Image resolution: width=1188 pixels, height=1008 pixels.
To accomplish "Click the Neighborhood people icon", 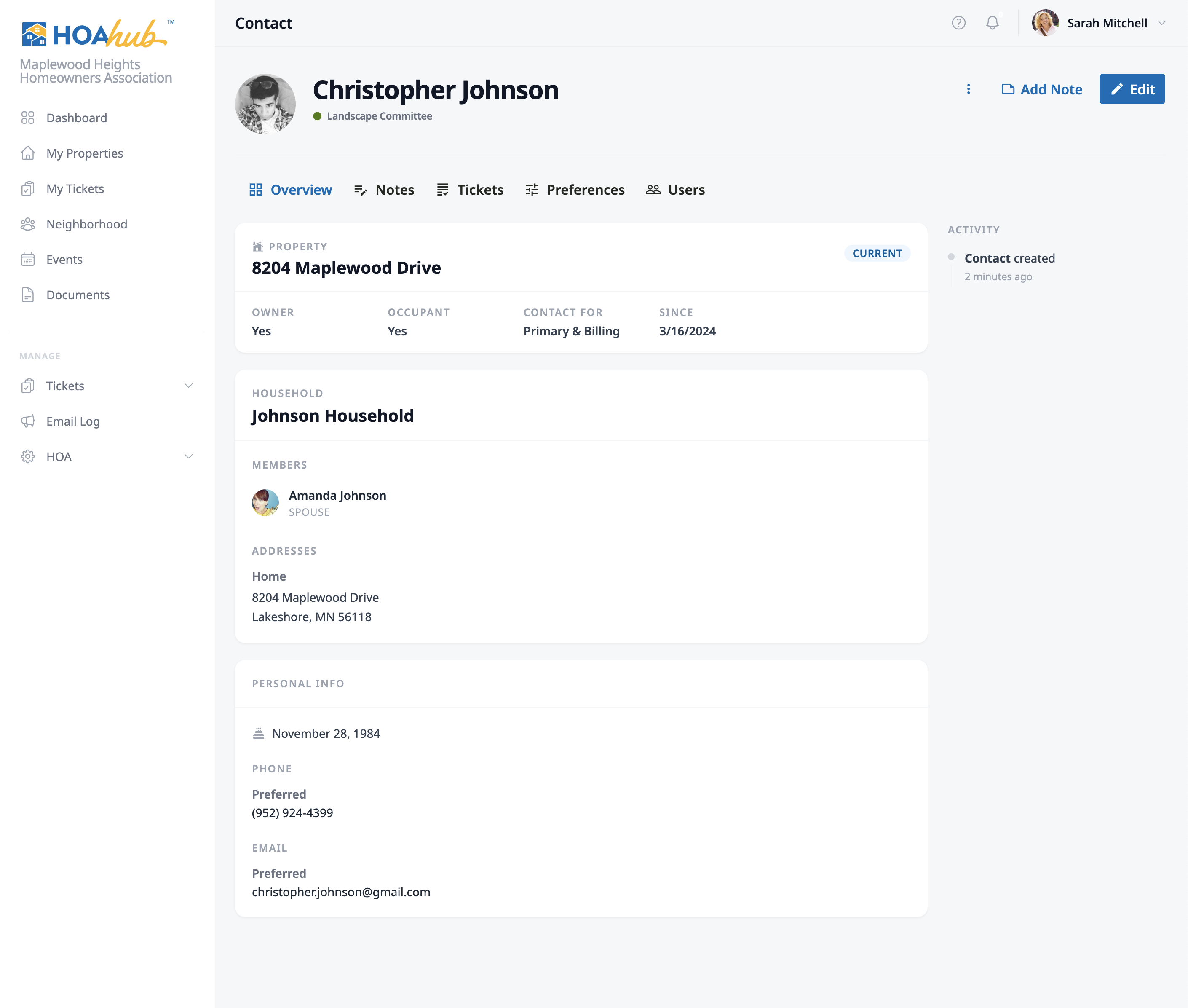I will pos(27,224).
